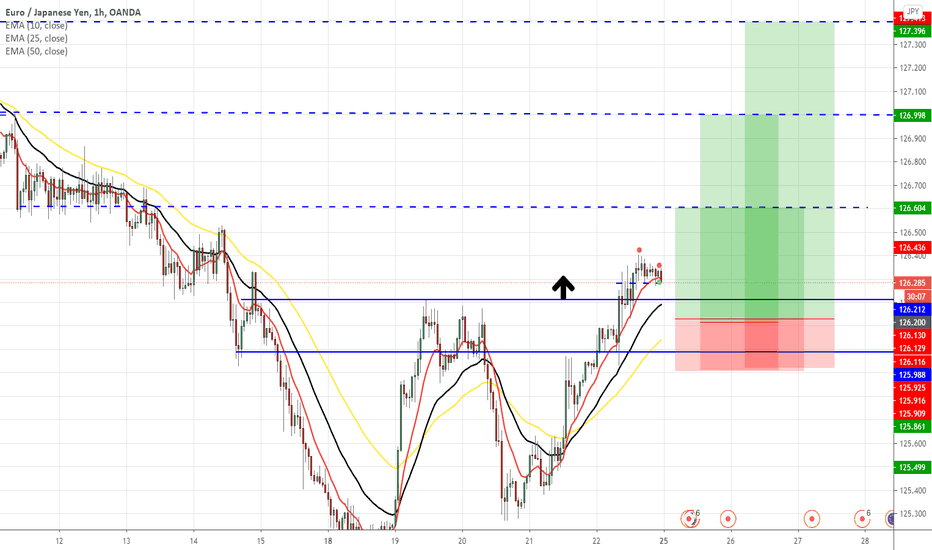Click the red 125.925 price label
Screen dimensions: 932x550
pyautogui.click(x=912, y=388)
